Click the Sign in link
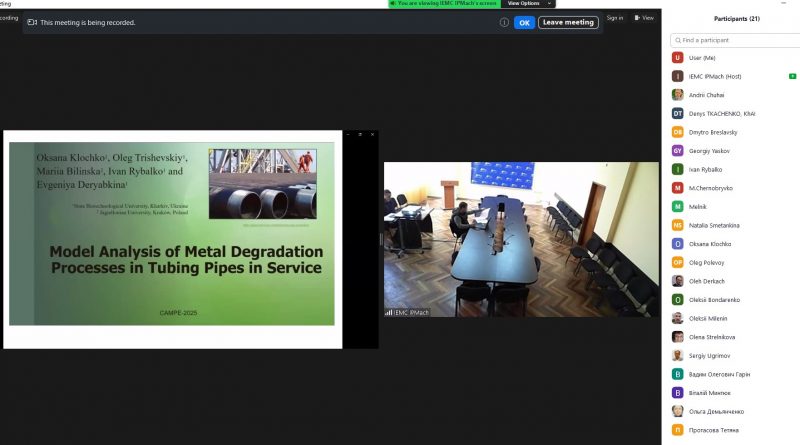This screenshot has width=800, height=445. click(x=614, y=18)
